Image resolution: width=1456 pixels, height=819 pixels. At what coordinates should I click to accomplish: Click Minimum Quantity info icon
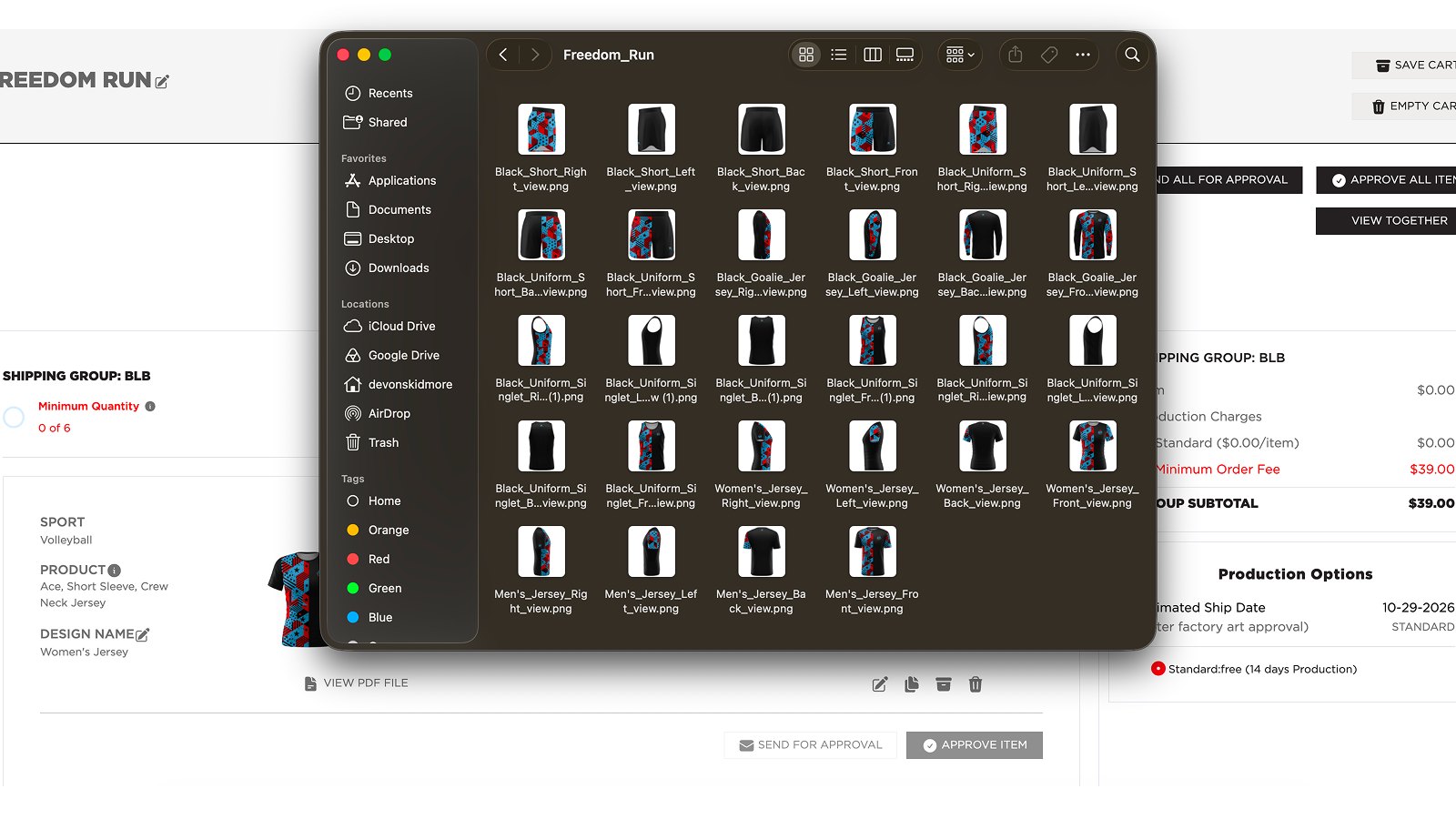150,407
